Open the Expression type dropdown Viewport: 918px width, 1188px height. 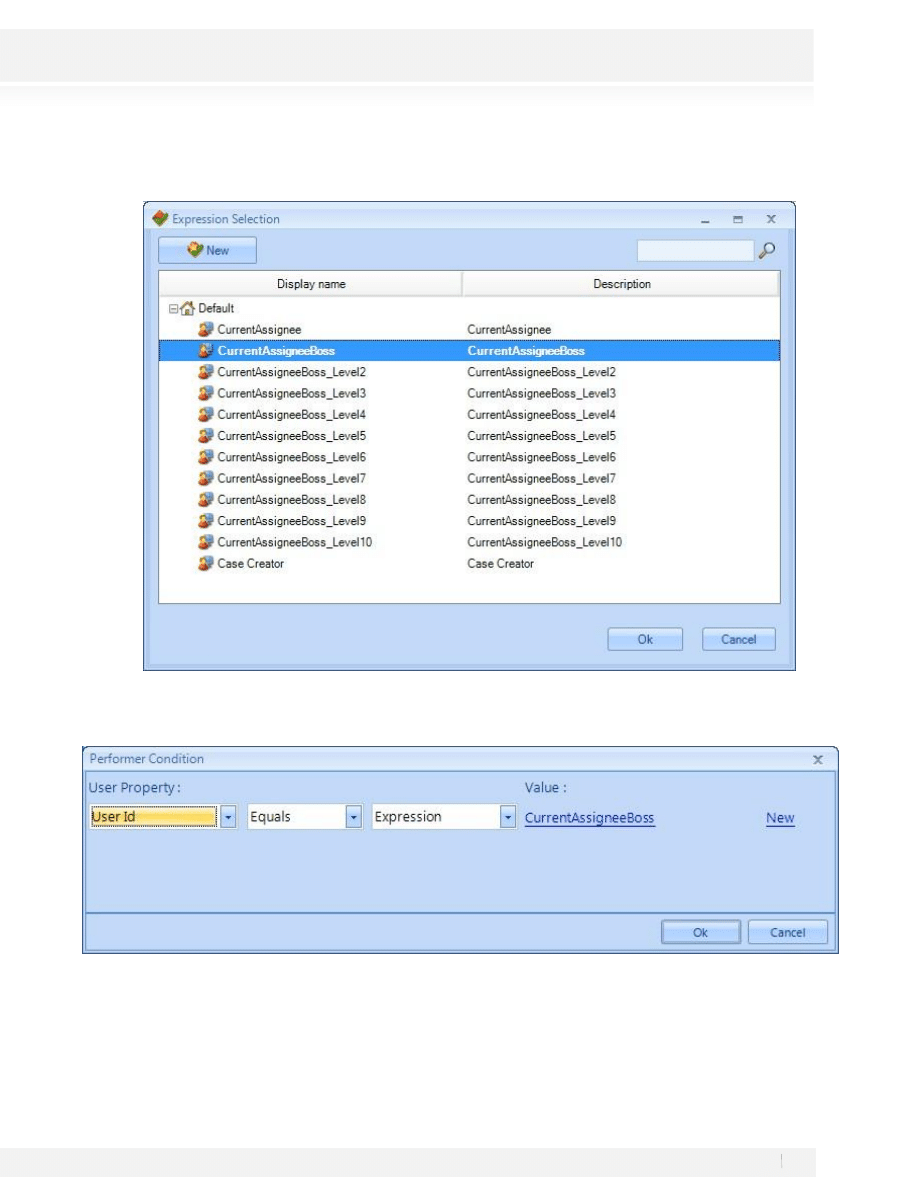pyautogui.click(x=508, y=817)
